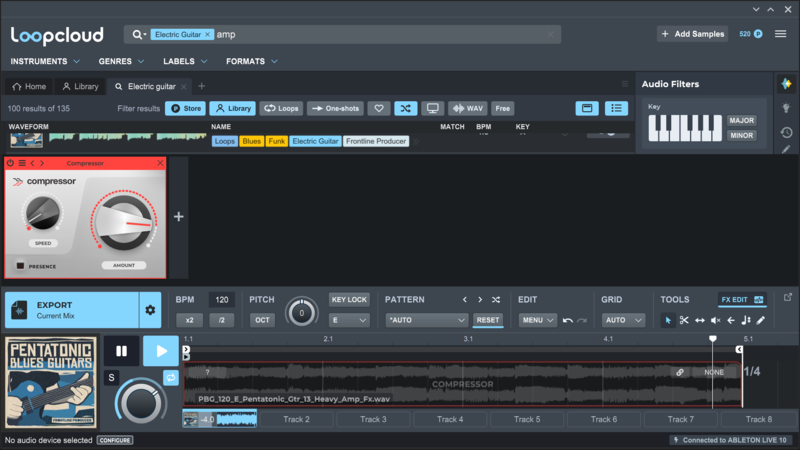800x450 pixels.
Task: Toggle the KEY LOCK button
Action: (349, 299)
